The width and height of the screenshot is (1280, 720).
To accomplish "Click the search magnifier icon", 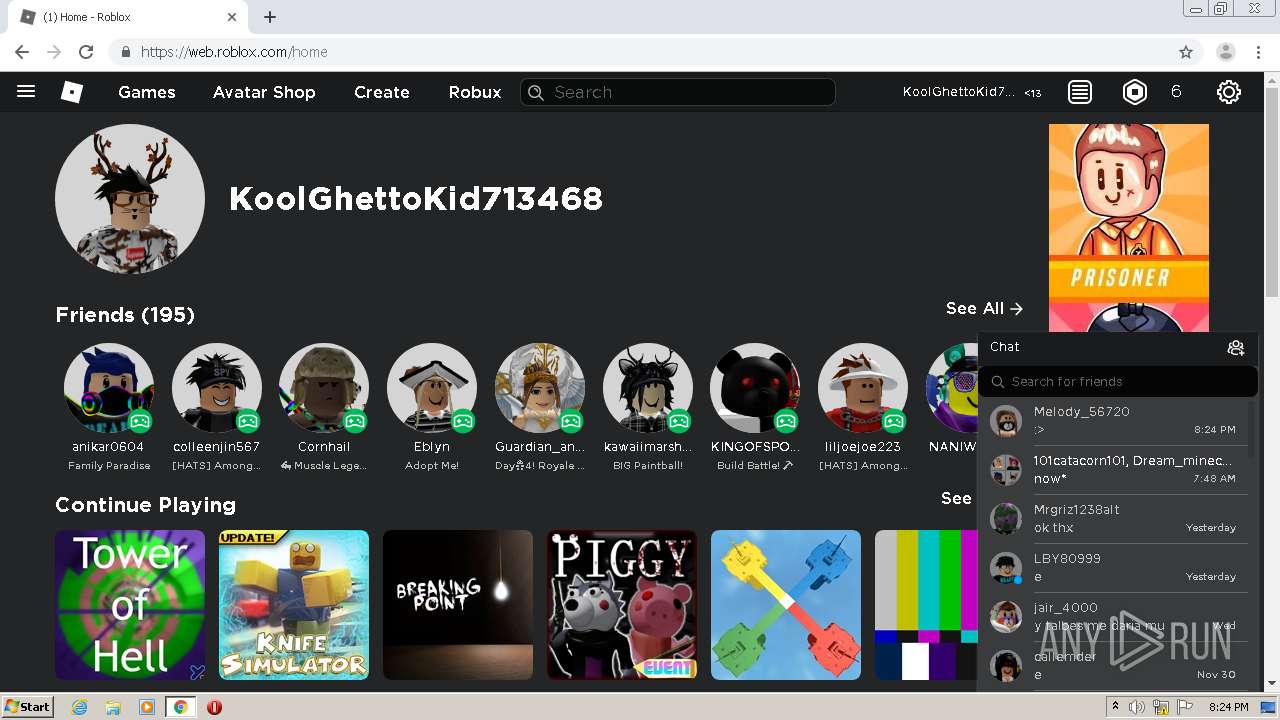I will tap(536, 92).
